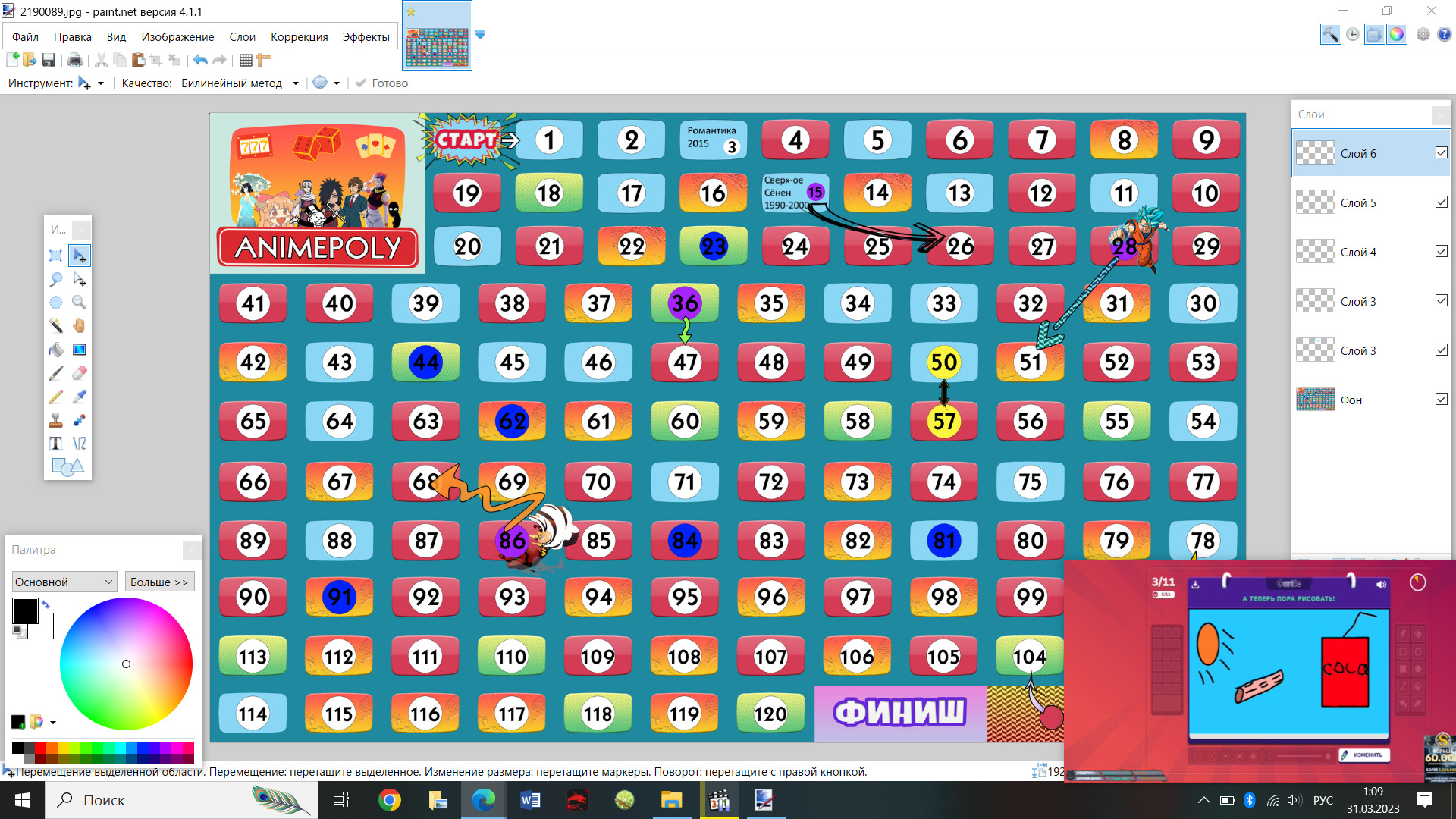Screen dimensions: 1456x819
Task: Click the primary black color swatch
Action: click(x=24, y=610)
